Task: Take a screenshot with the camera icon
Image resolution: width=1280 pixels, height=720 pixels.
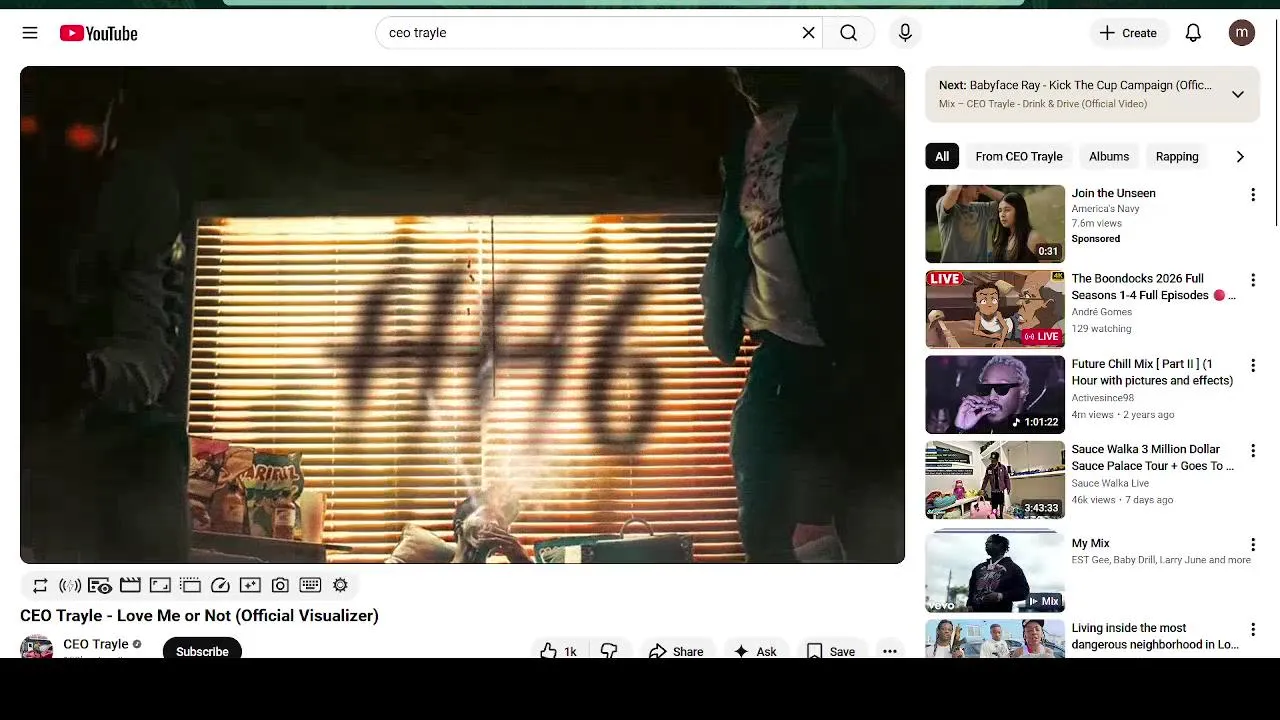Action: point(280,585)
